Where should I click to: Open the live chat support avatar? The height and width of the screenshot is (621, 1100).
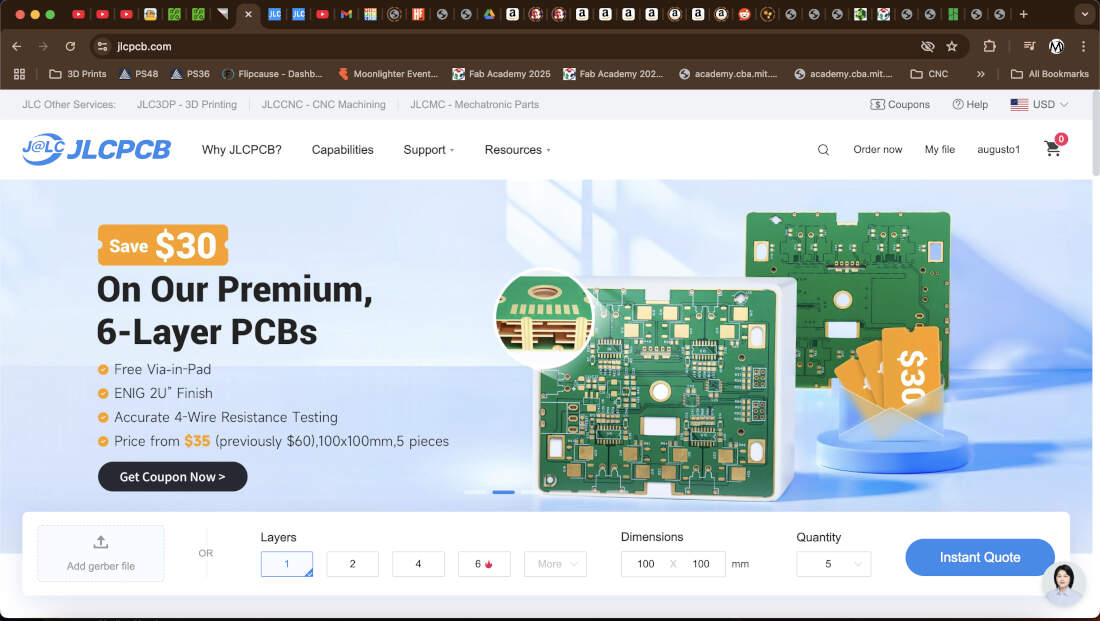click(x=1064, y=583)
